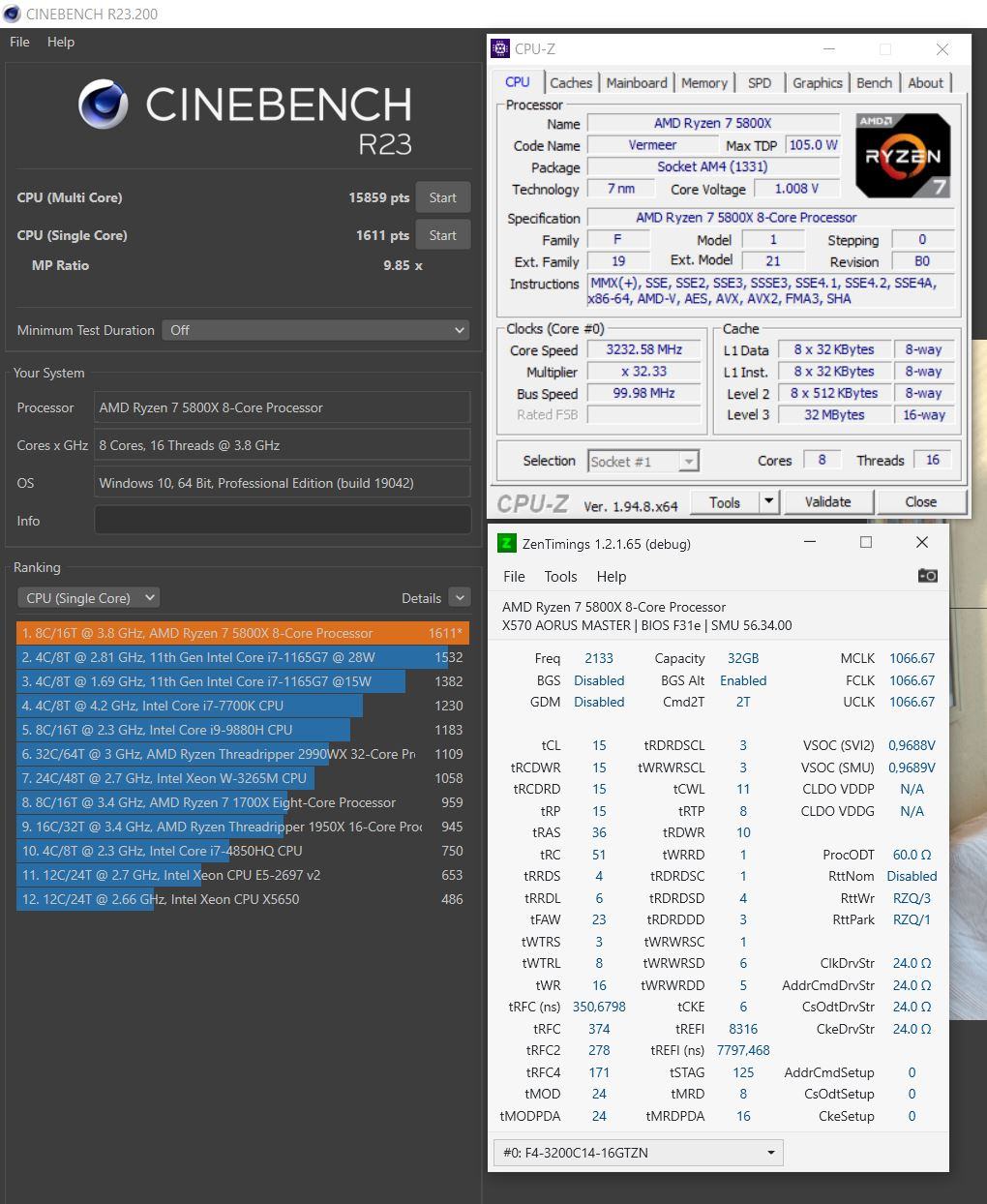Switch to CPU-Z Mainboard tab
987x1204 pixels.
[637, 83]
